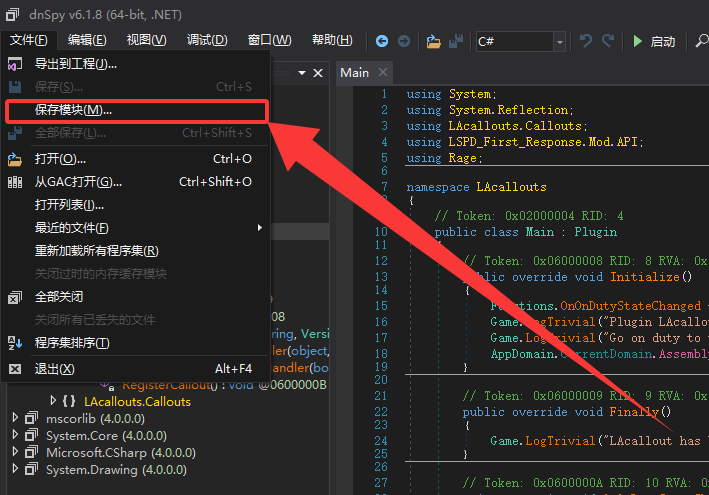709x495 pixels.
Task: Switch to the Main tab
Action: pos(354,73)
